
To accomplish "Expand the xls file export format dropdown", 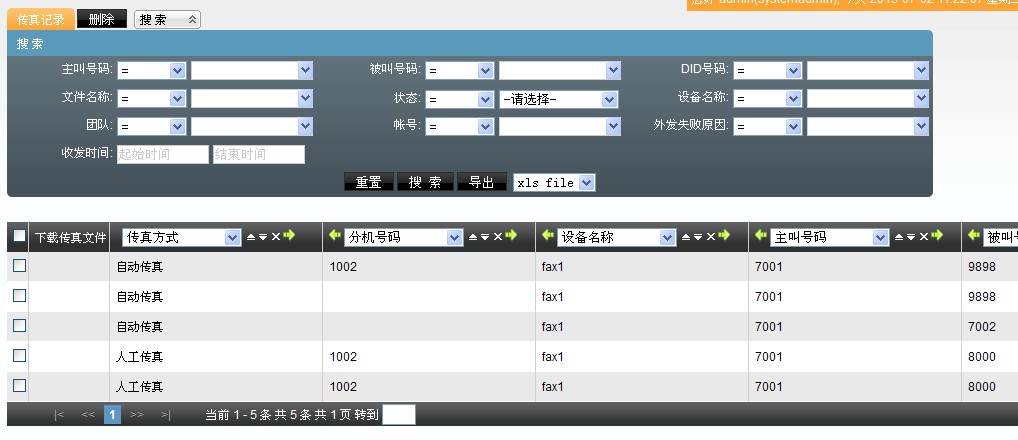I will point(554,183).
